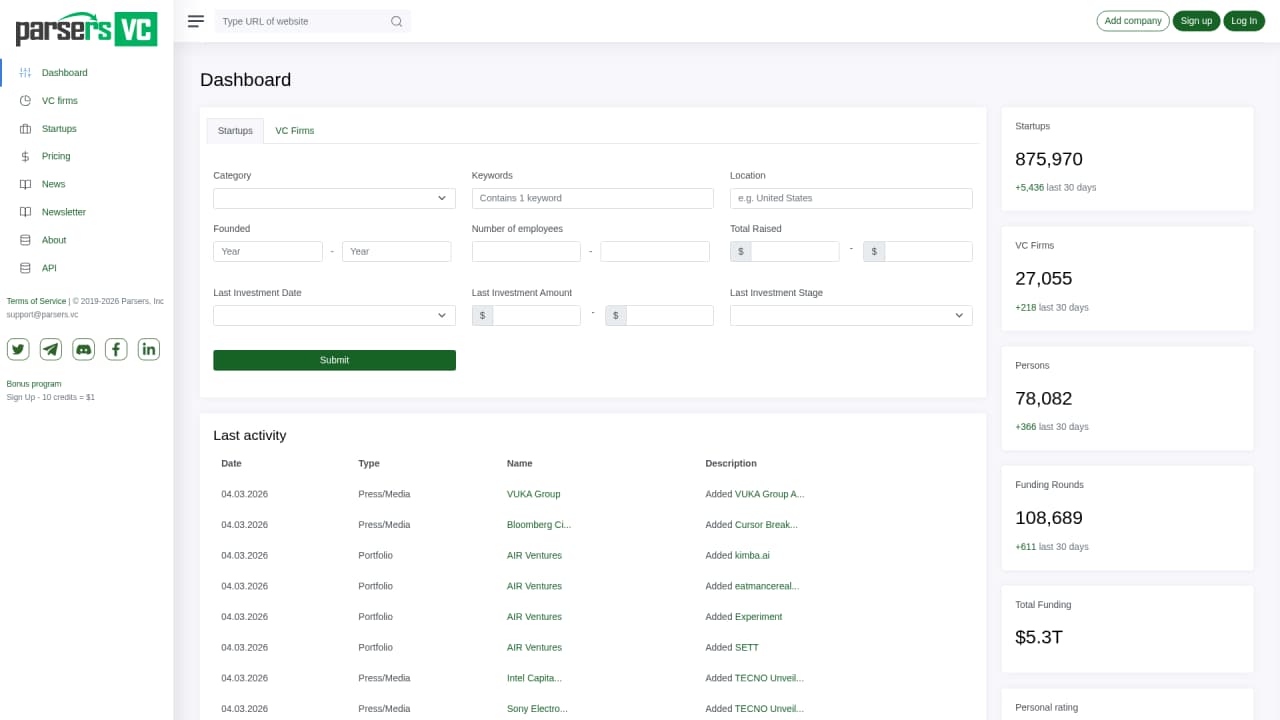Switch to the VC Firms tab
Screen dimensions: 1280x720
[295, 131]
